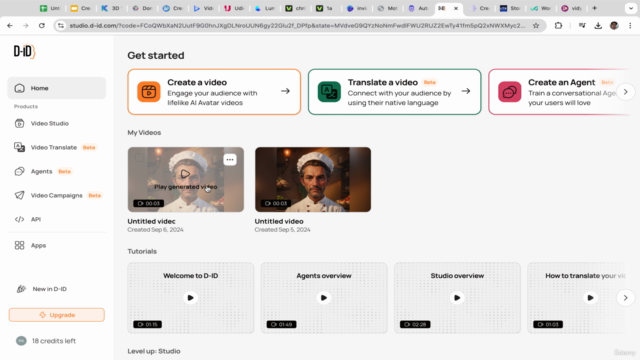Click the D-ID logo
This screenshot has height=360, width=640.
[24, 52]
